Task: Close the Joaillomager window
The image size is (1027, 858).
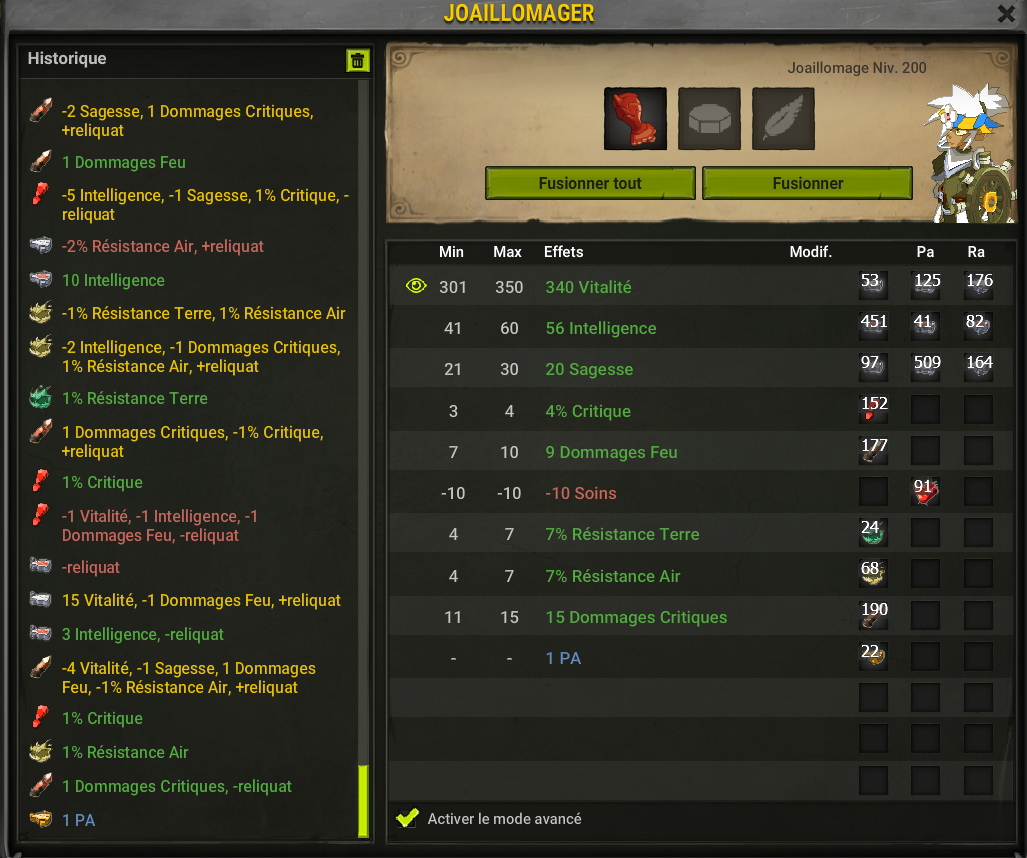Action: click(1006, 13)
